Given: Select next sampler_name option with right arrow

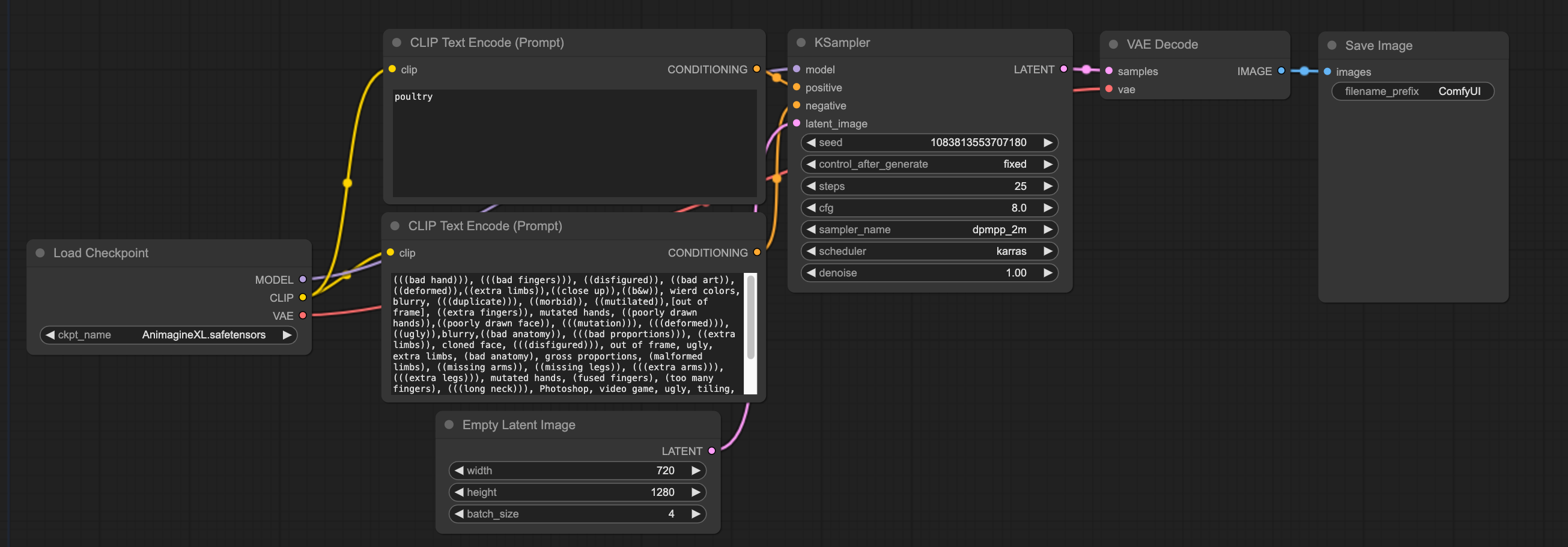Looking at the screenshot, I should pyautogui.click(x=1048, y=230).
